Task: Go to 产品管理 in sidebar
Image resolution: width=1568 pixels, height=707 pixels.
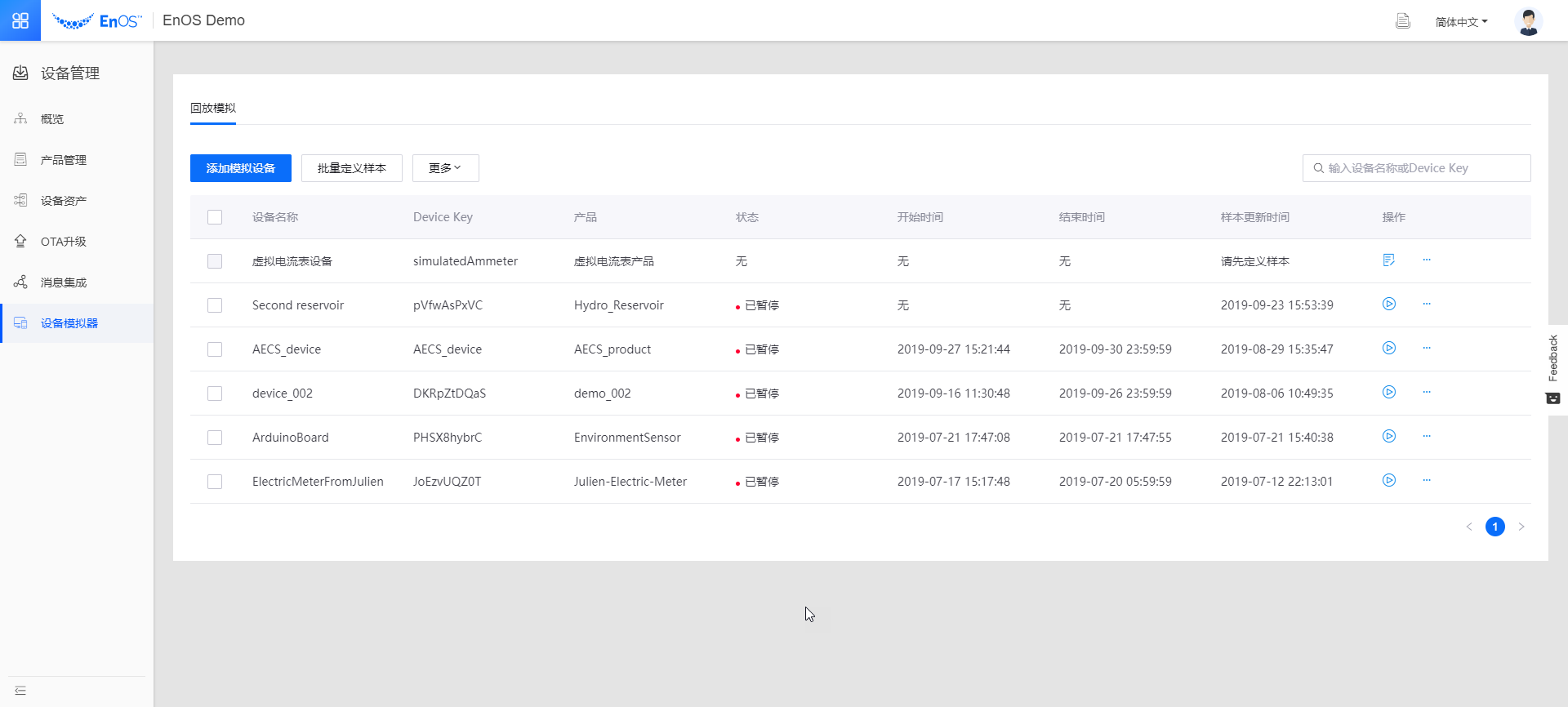Action: tap(64, 160)
